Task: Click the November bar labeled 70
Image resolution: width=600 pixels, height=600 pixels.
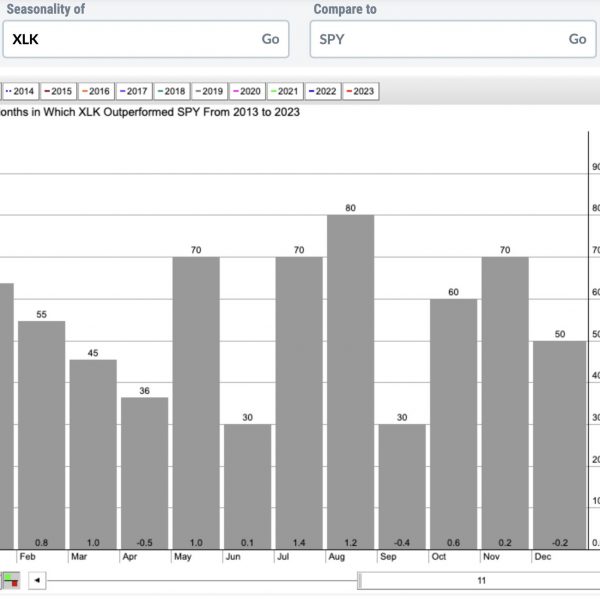Action: point(505,403)
